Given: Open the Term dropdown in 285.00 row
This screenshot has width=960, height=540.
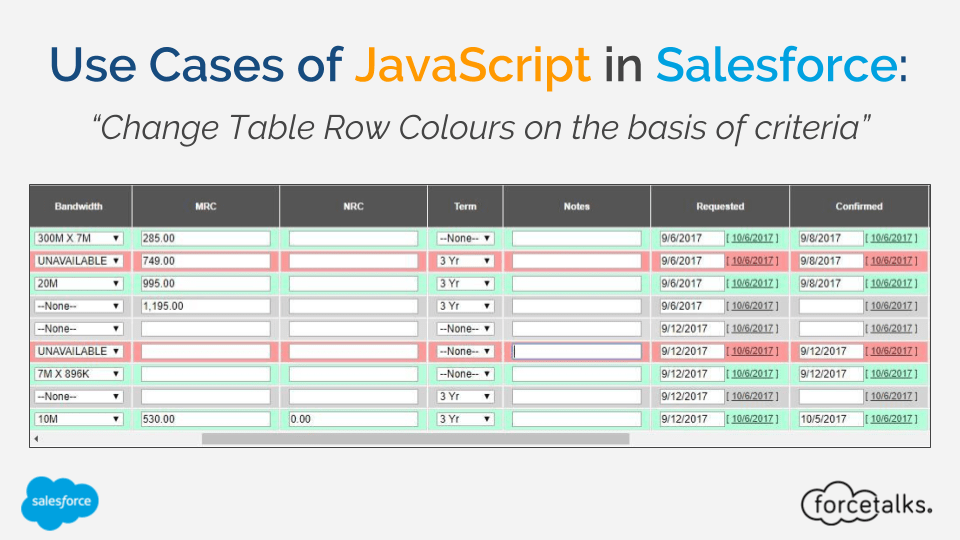Looking at the screenshot, I should pyautogui.click(x=465, y=238).
